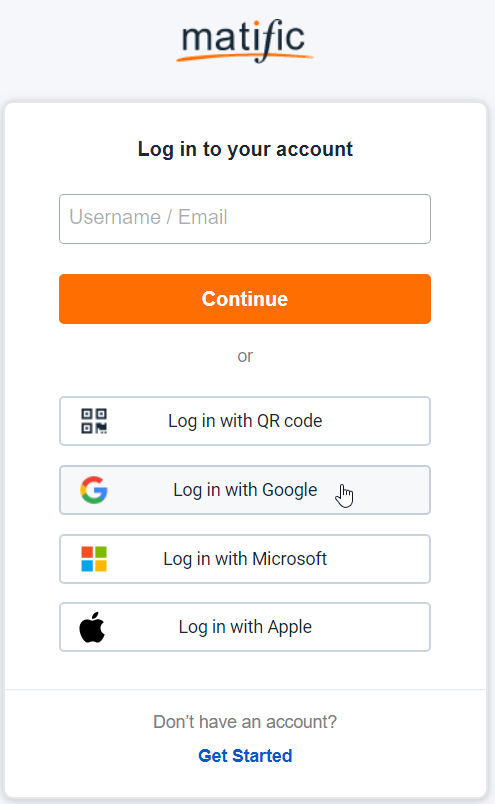Choose Log in with Microsoft

245,559
